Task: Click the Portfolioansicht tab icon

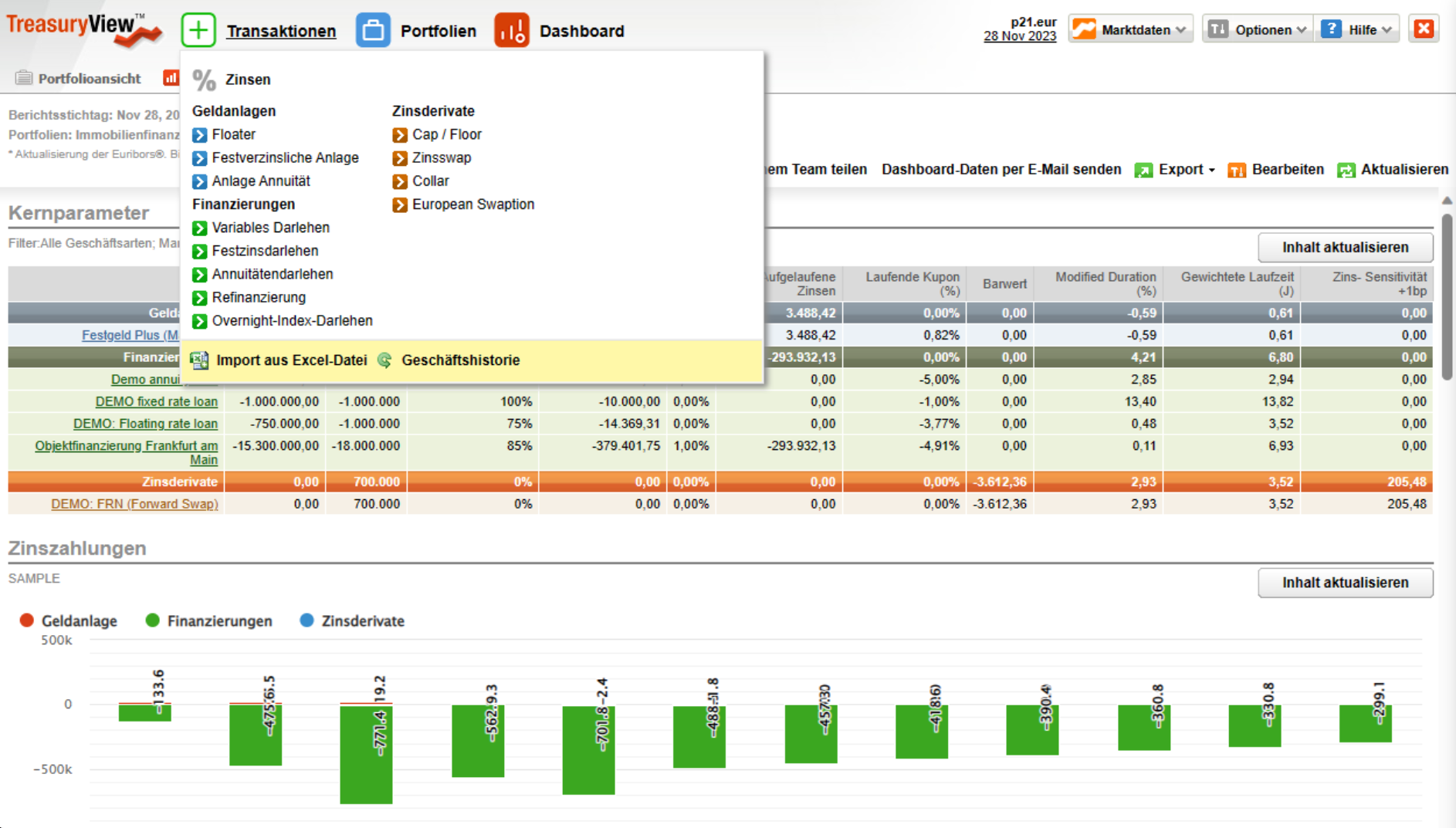Action: 24,78
